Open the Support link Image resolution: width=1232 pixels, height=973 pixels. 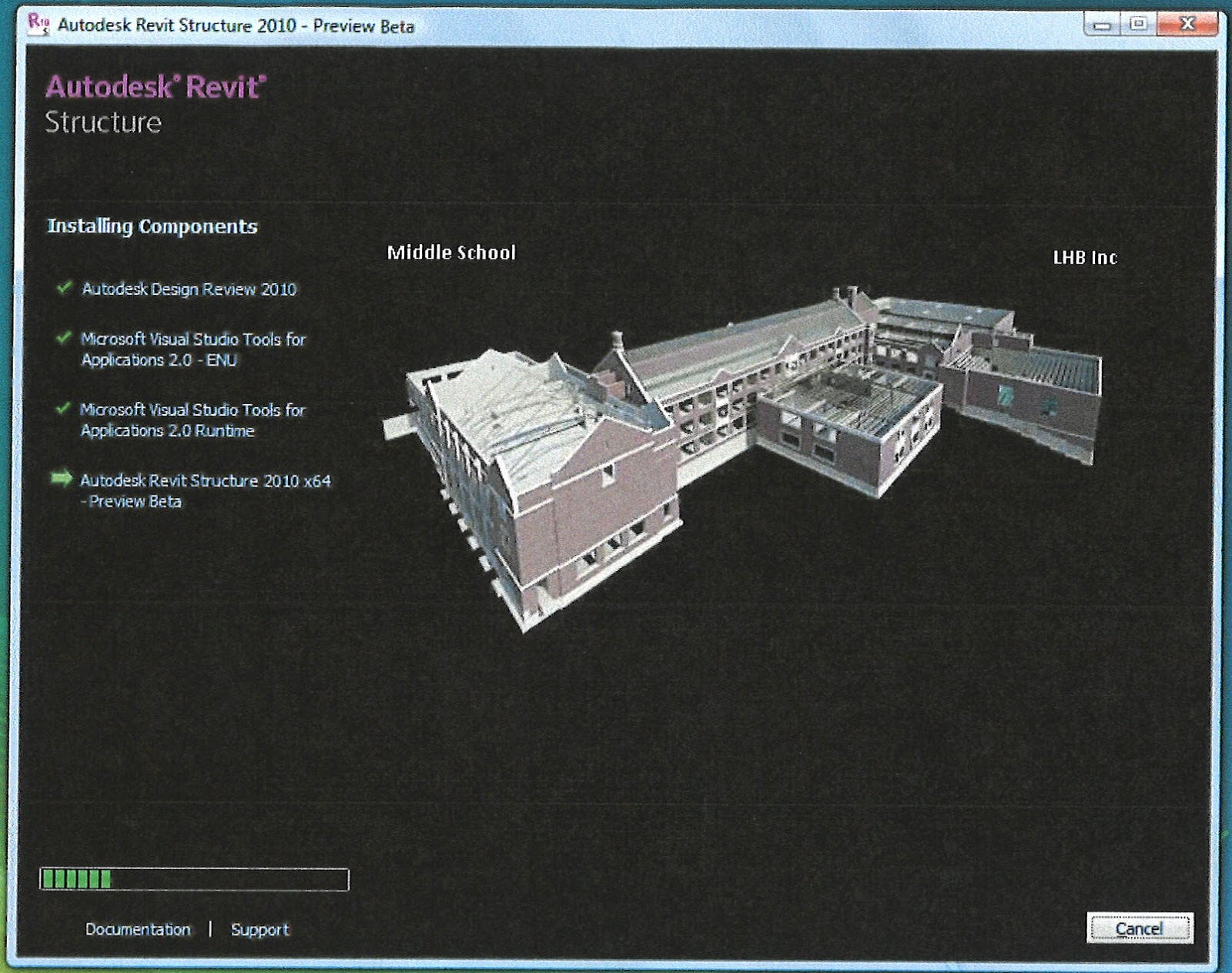(260, 929)
